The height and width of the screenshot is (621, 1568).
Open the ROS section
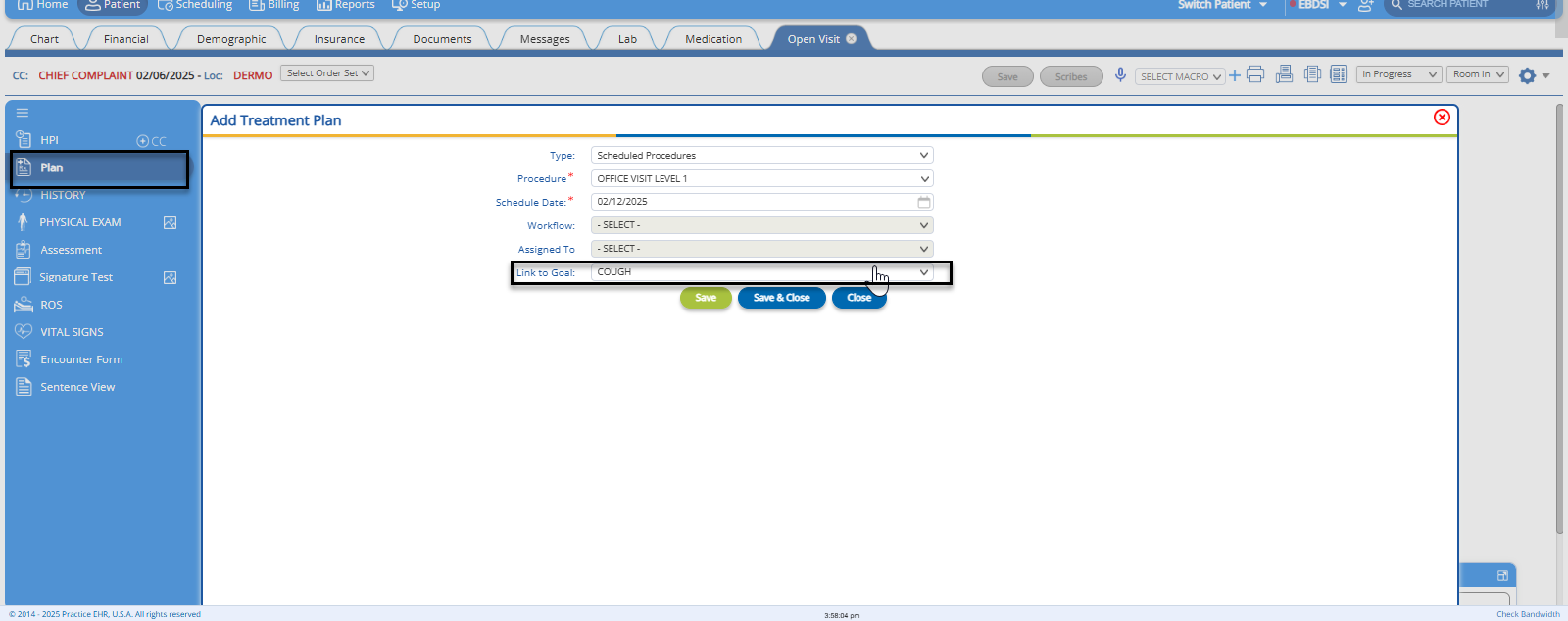[51, 305]
